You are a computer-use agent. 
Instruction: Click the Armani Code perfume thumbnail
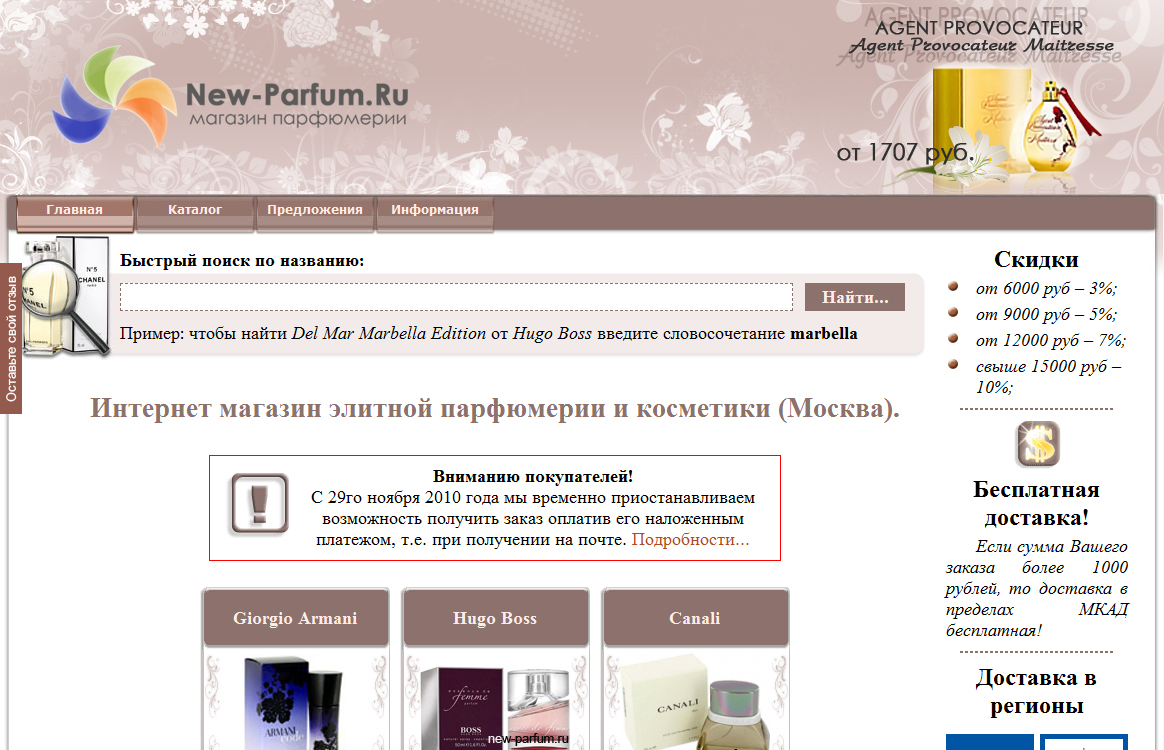[x=295, y=702]
